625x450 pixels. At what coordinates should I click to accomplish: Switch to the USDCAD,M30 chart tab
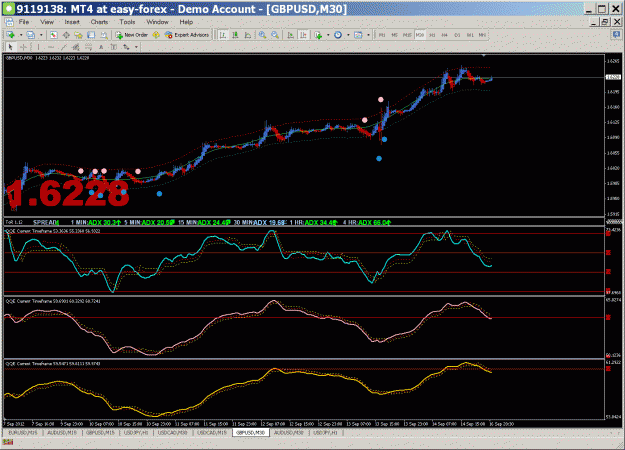173,432
